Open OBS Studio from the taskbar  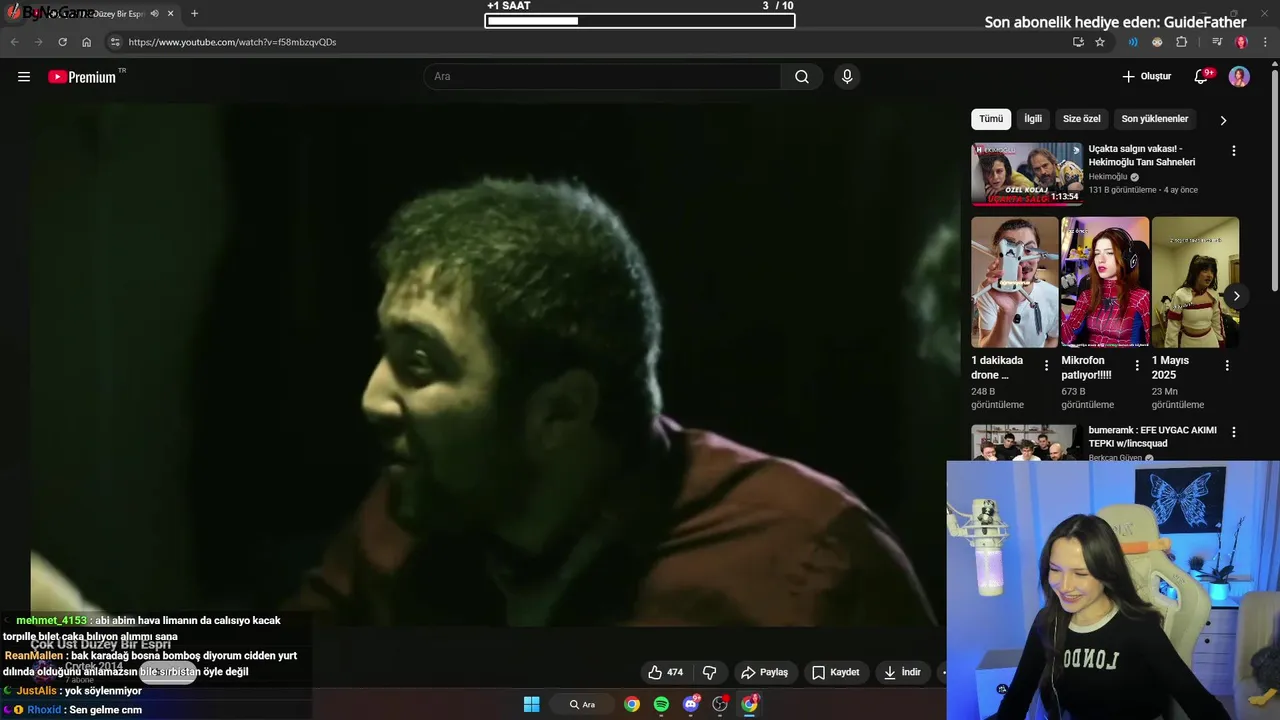tap(720, 704)
